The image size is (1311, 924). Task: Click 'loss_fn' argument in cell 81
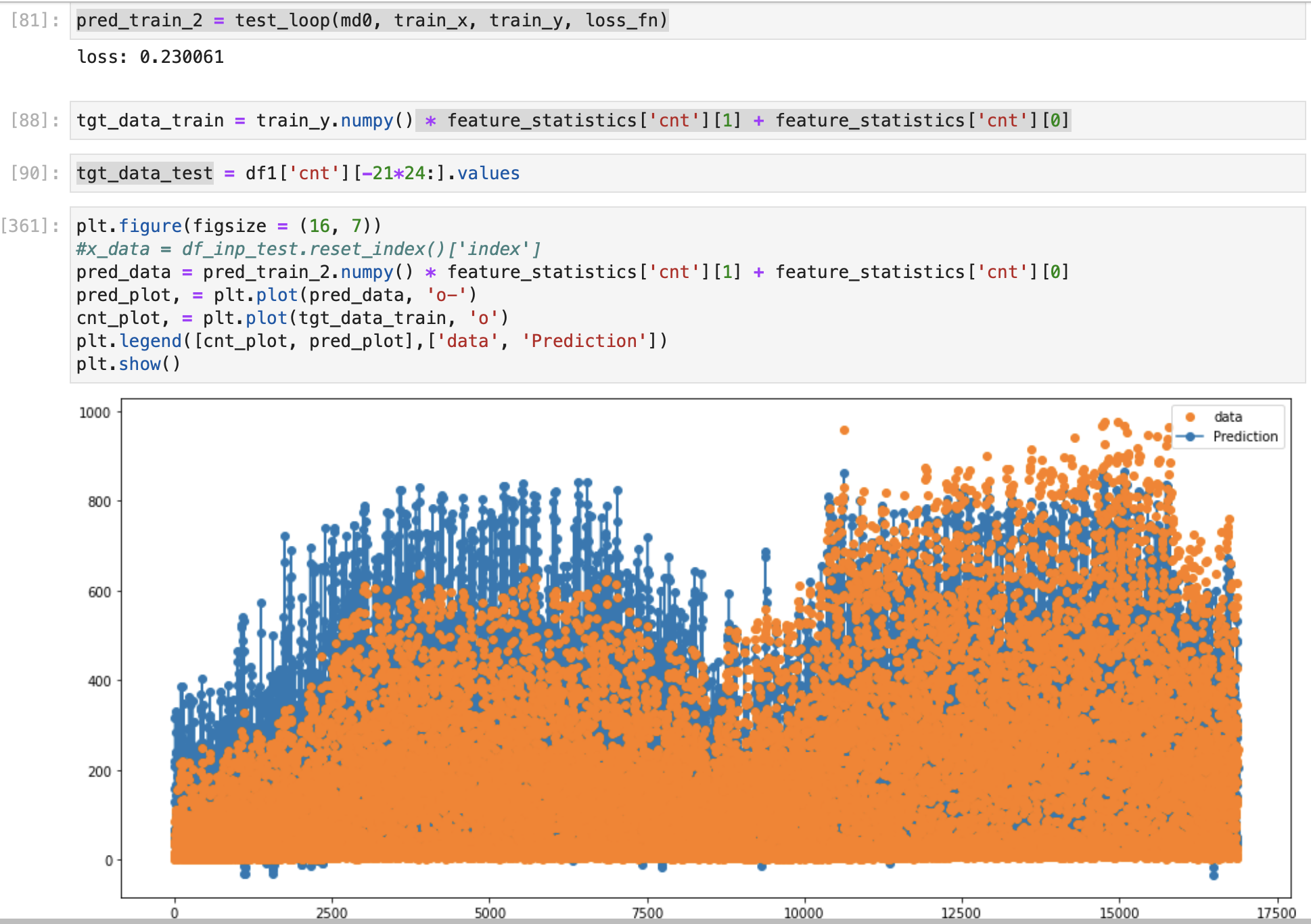(x=621, y=20)
